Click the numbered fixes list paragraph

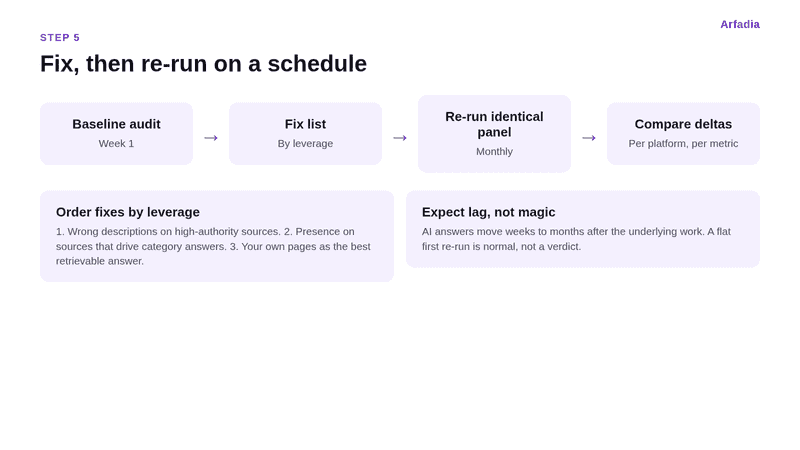213,246
